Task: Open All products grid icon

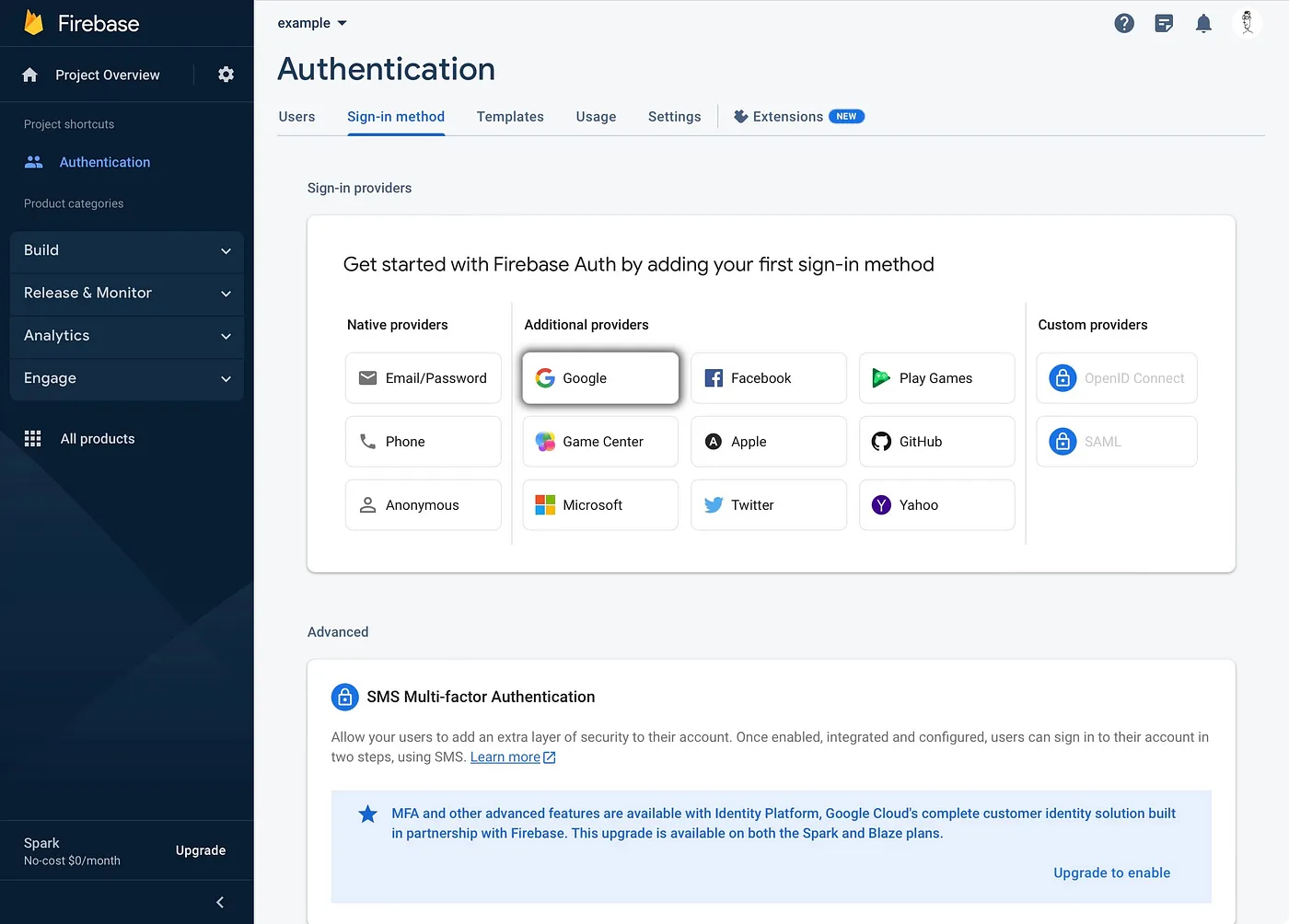Action: tap(33, 439)
